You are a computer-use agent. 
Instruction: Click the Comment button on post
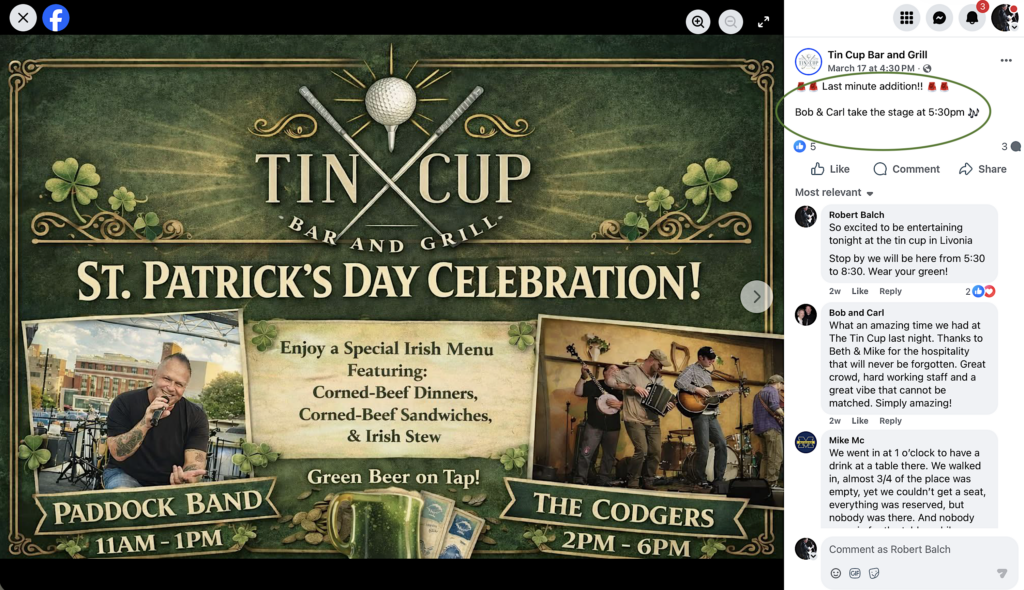click(906, 169)
